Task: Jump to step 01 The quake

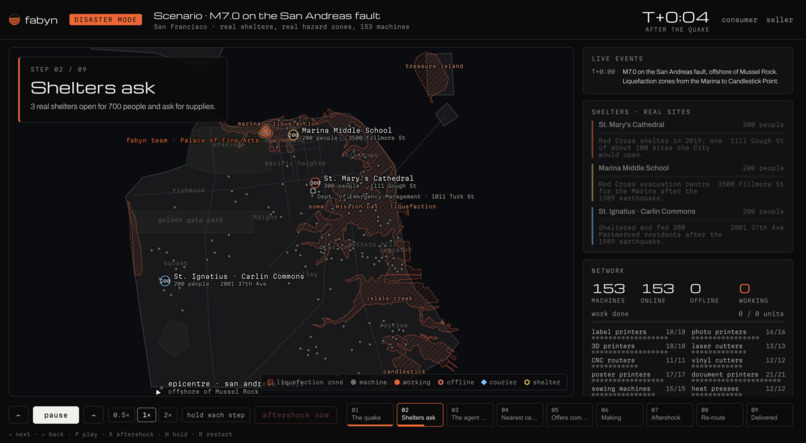Action: tap(370, 414)
